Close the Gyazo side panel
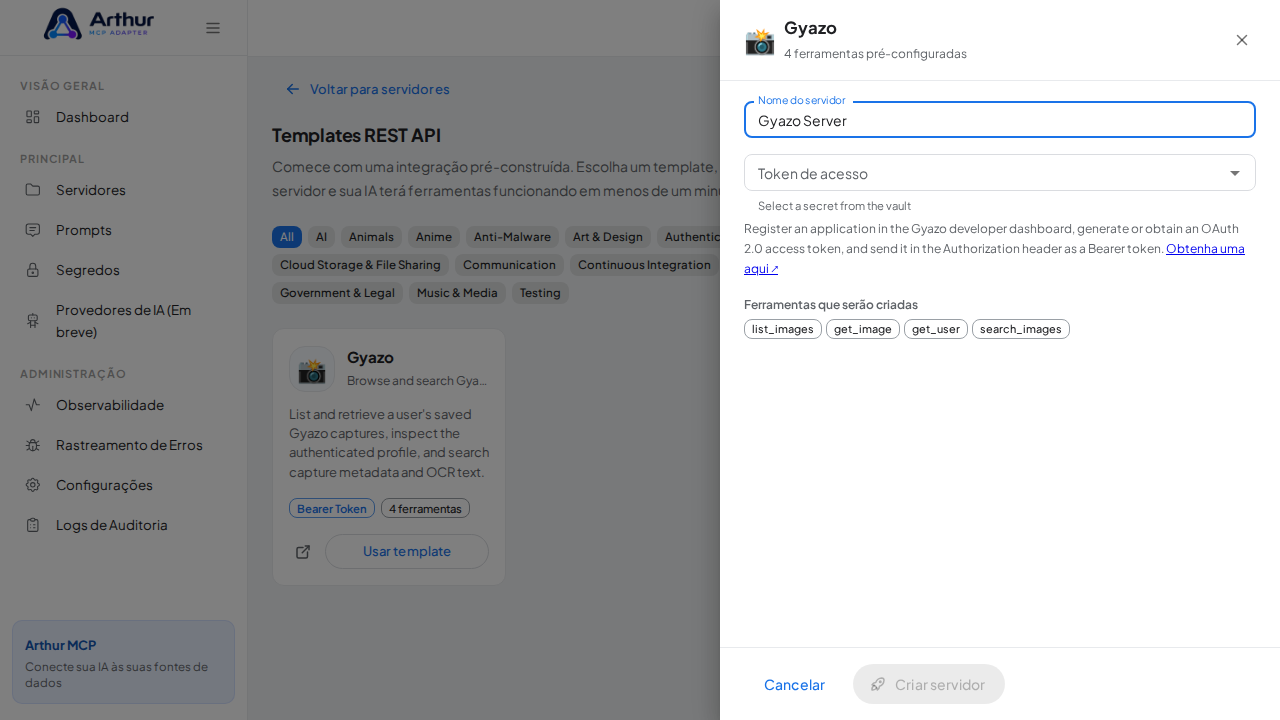 pos(1242,40)
